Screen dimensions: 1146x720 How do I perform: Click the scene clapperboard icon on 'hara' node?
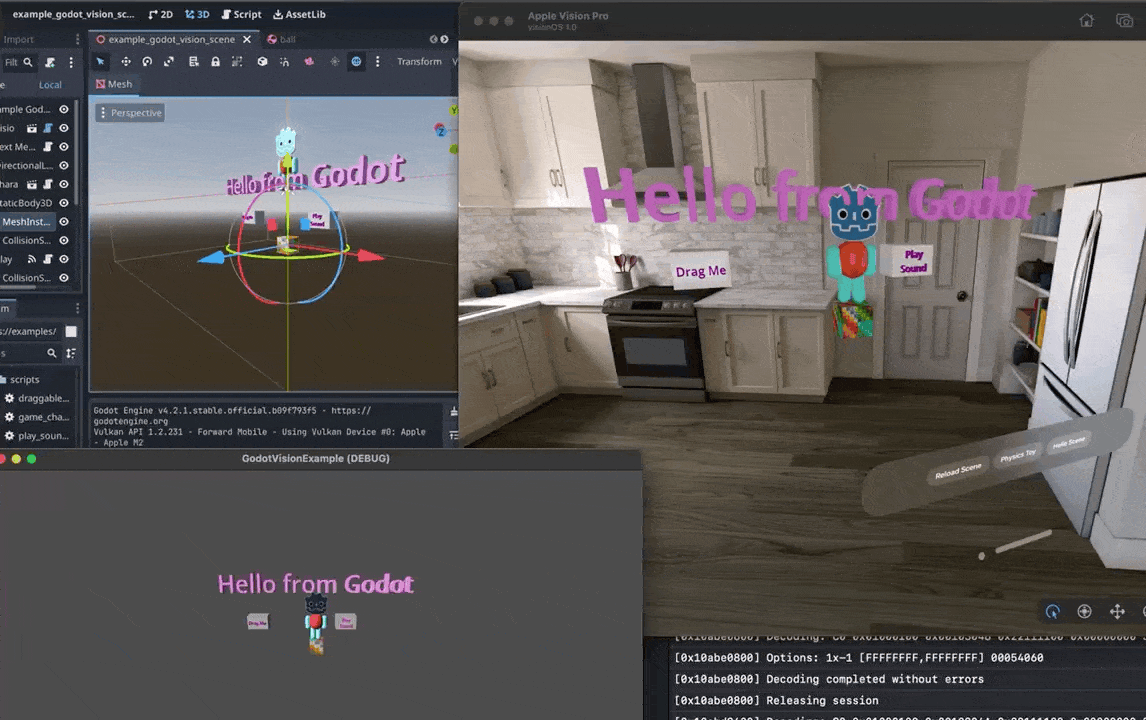click(x=31, y=184)
